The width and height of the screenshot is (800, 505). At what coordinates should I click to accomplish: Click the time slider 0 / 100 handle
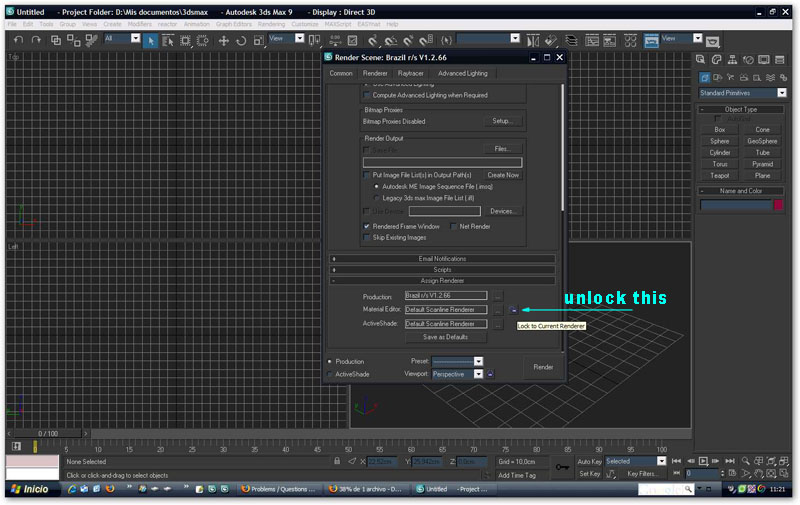click(x=48, y=434)
